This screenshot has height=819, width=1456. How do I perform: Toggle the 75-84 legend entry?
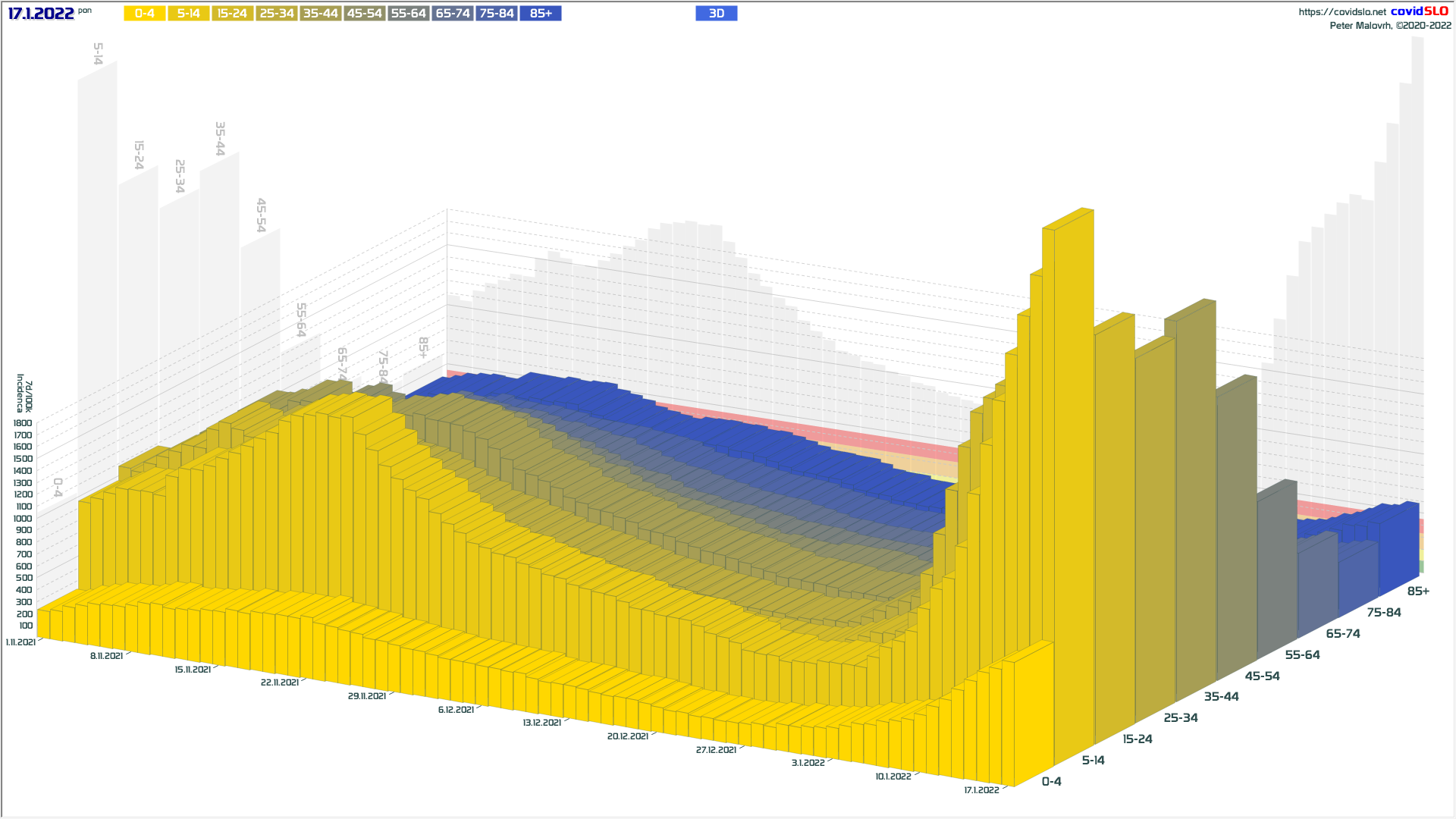(496, 14)
